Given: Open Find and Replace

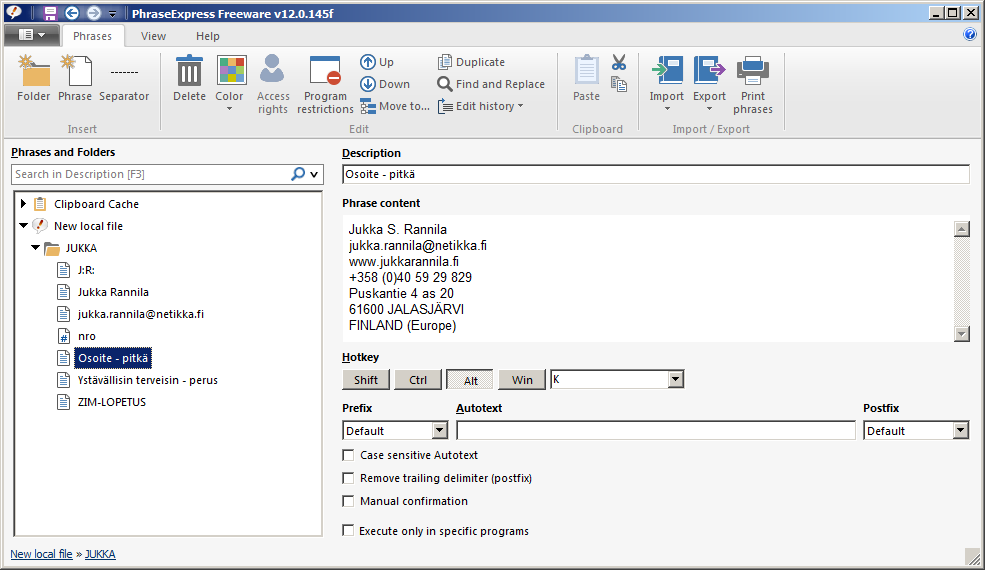Looking at the screenshot, I should click(x=491, y=84).
